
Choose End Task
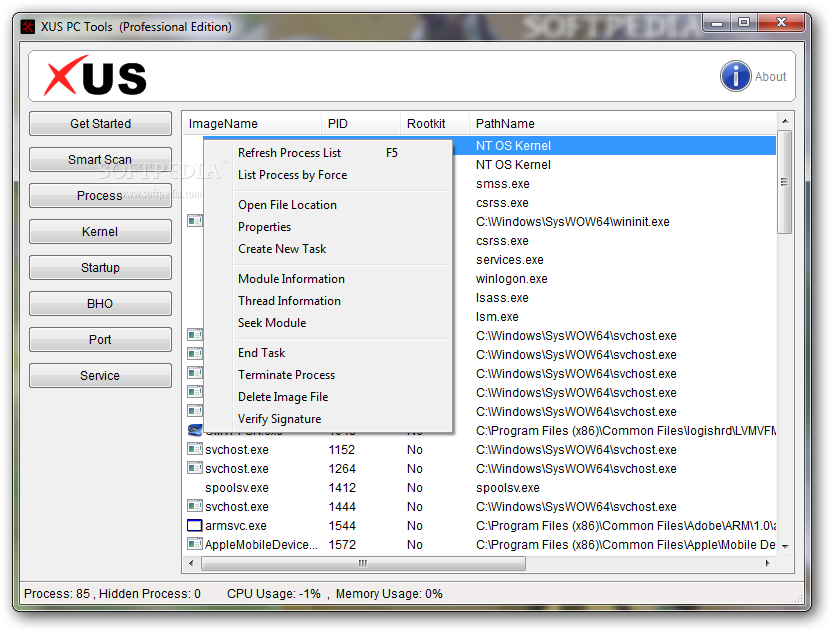[x=328, y=353]
